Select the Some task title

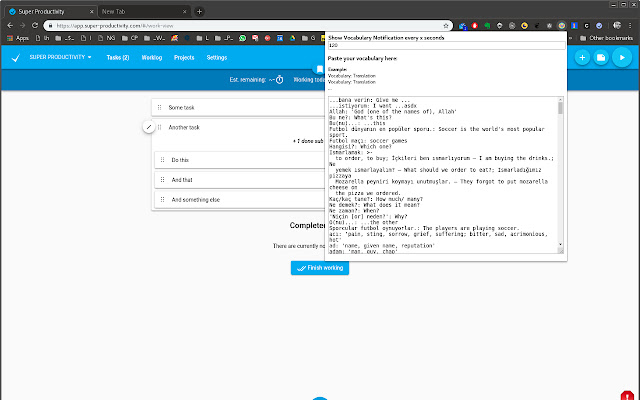click(x=181, y=108)
